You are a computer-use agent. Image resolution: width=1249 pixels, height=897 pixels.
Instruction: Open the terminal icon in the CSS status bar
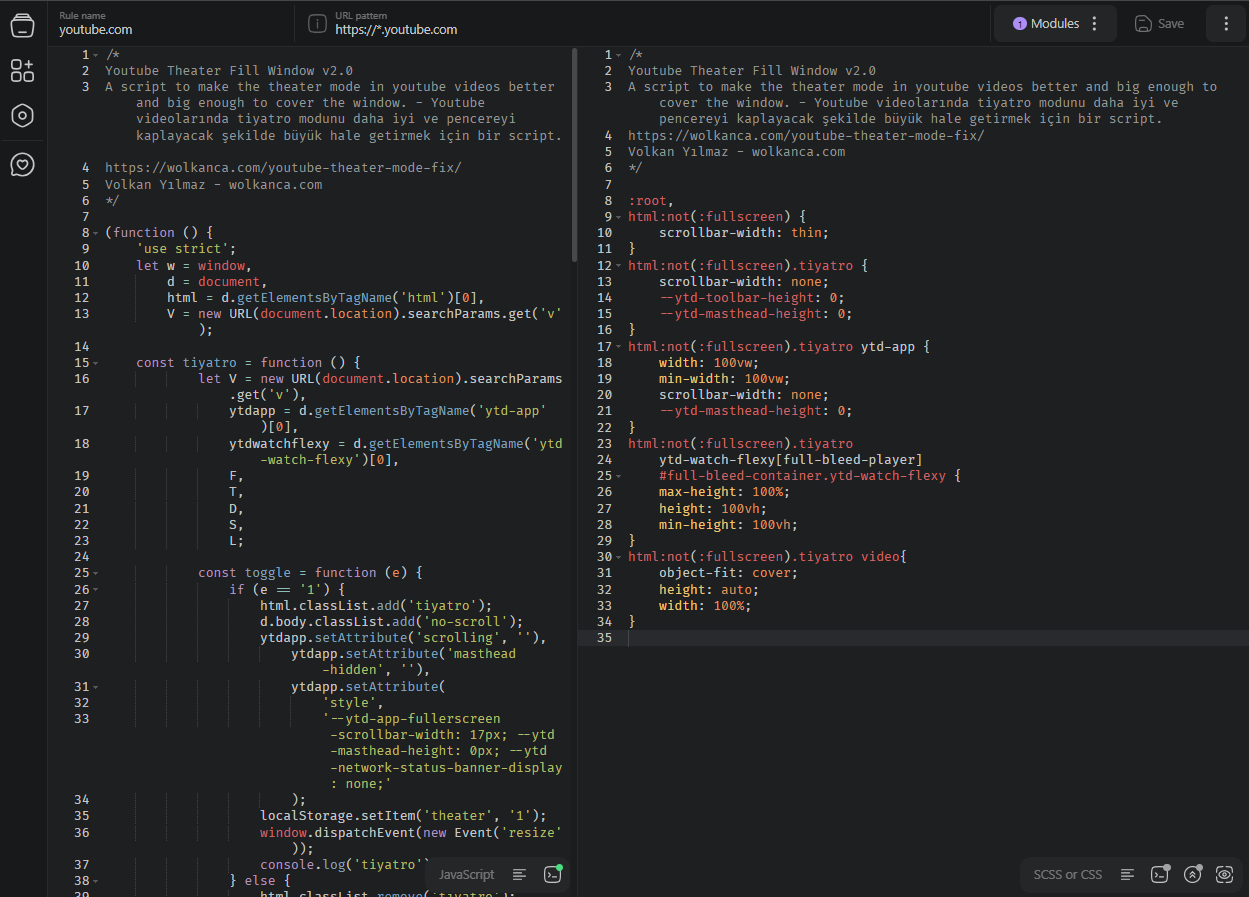click(x=1160, y=874)
